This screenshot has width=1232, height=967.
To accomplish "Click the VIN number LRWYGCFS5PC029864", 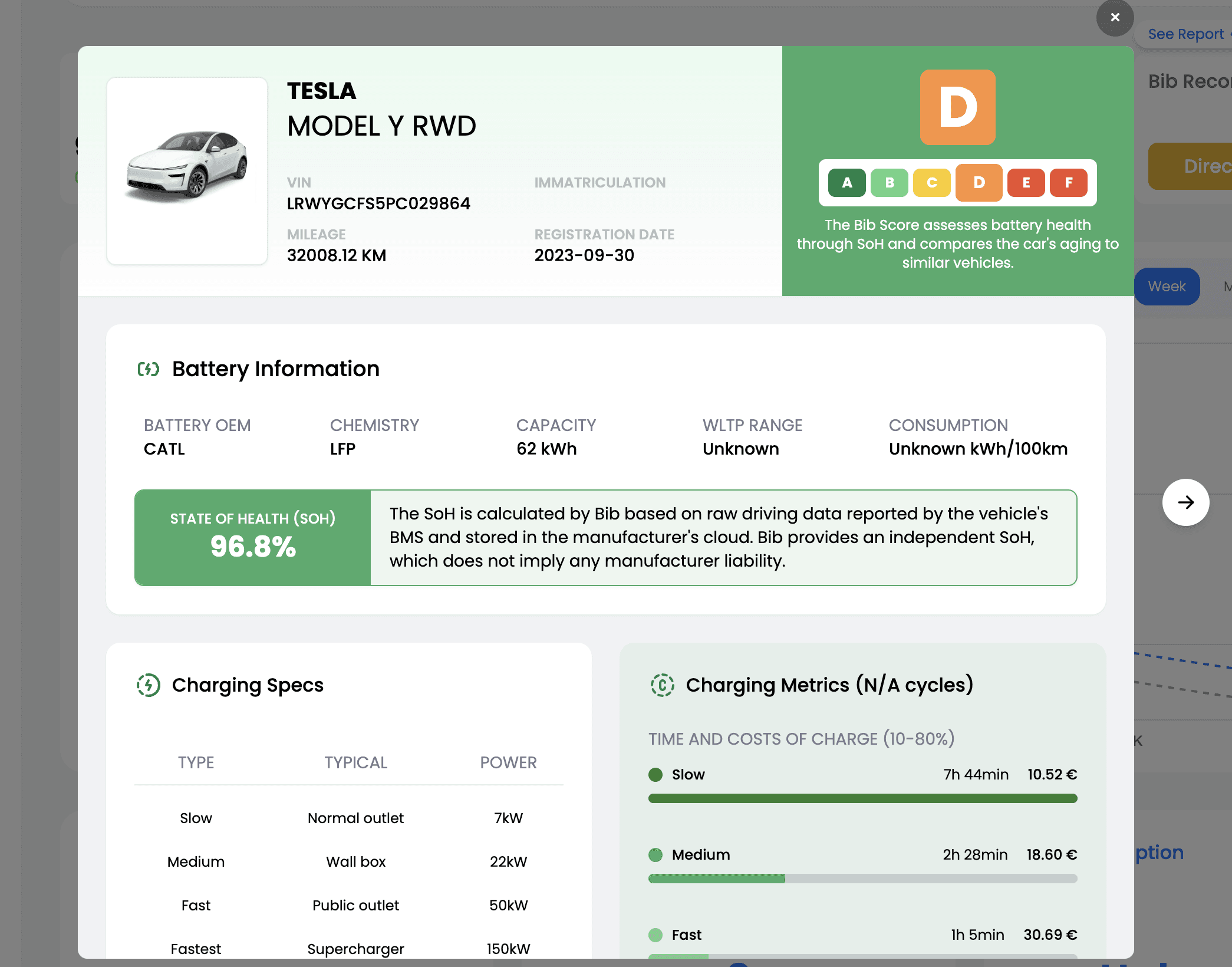I will 378,203.
